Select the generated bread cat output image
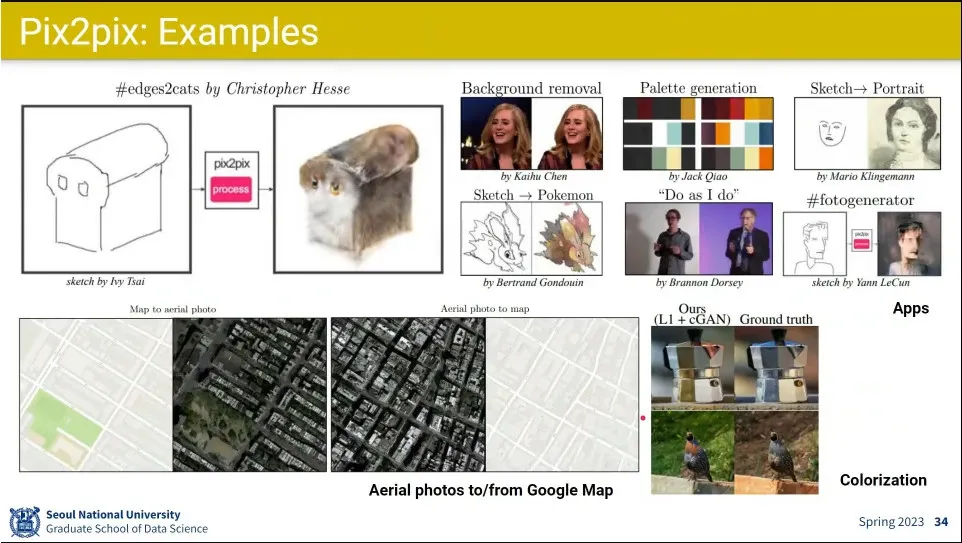 tap(358, 189)
